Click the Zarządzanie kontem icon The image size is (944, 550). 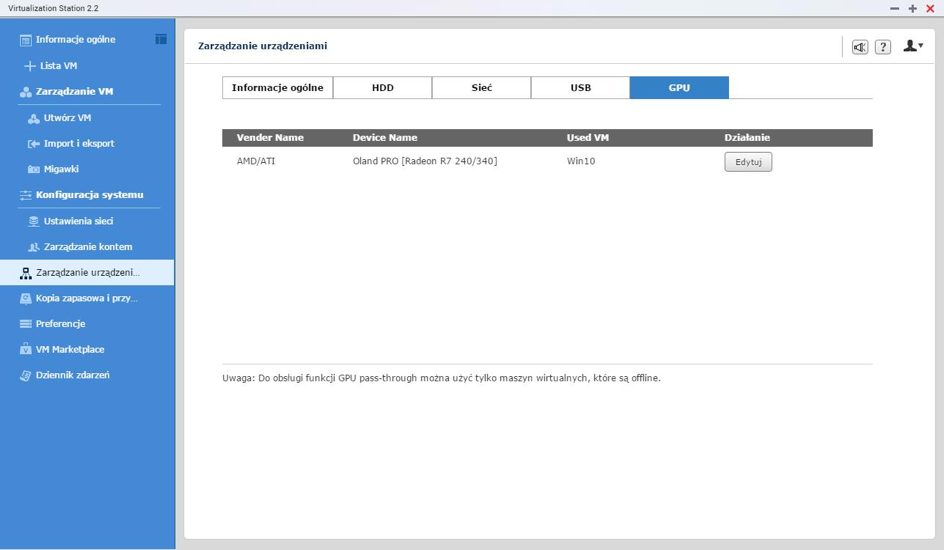pos(34,247)
